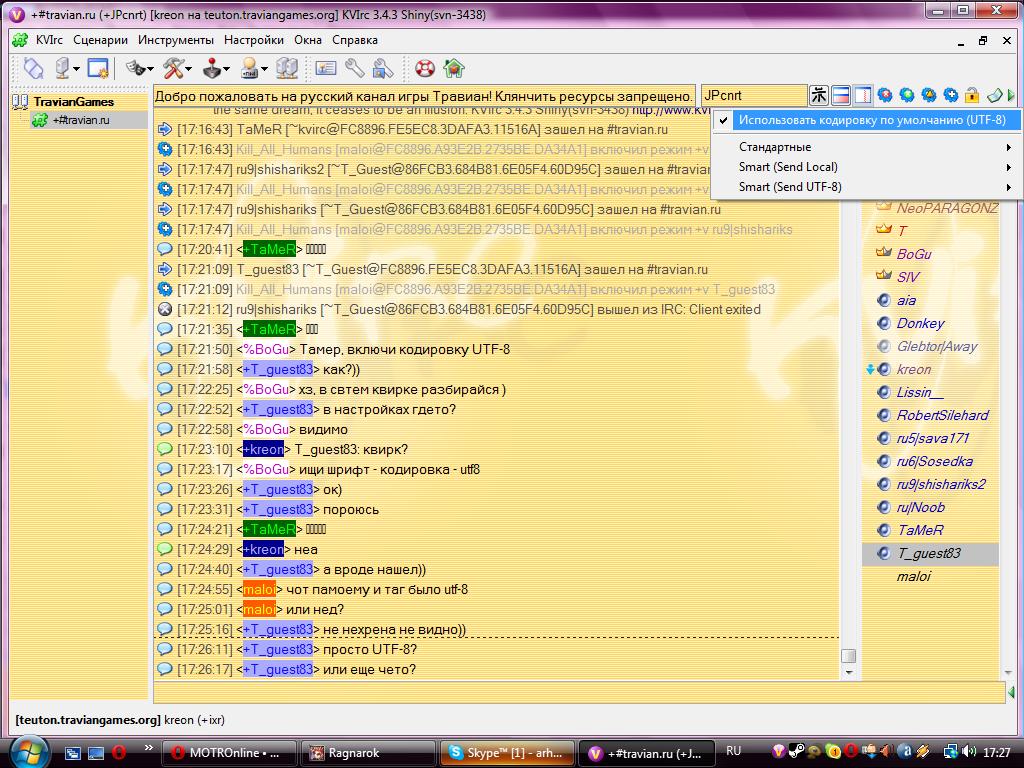1024x768 pixels.
Task: Click the open padlock channel icon
Action: 972,95
